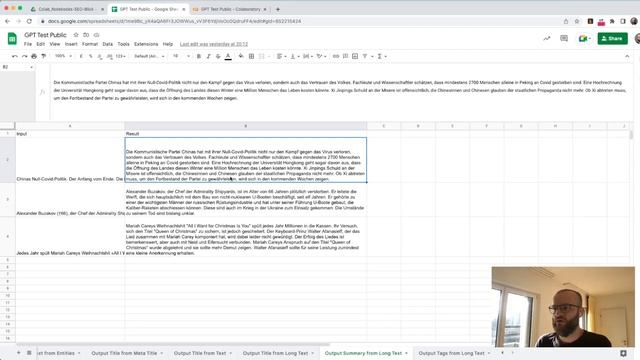Click the formula bar text
Image resolution: width=640 pixels, height=360 pixels.
tap(339, 90)
